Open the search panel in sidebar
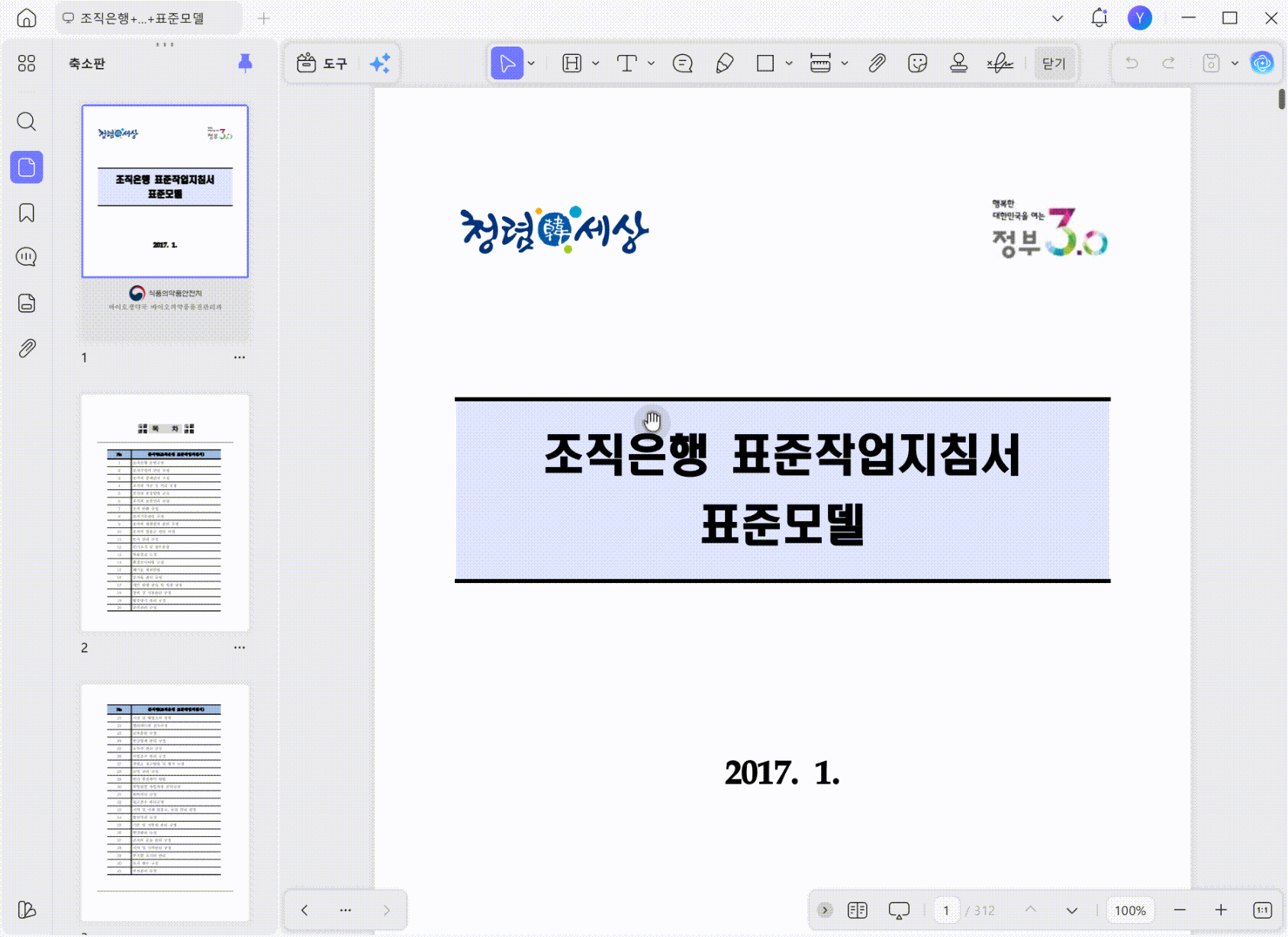 (x=27, y=121)
